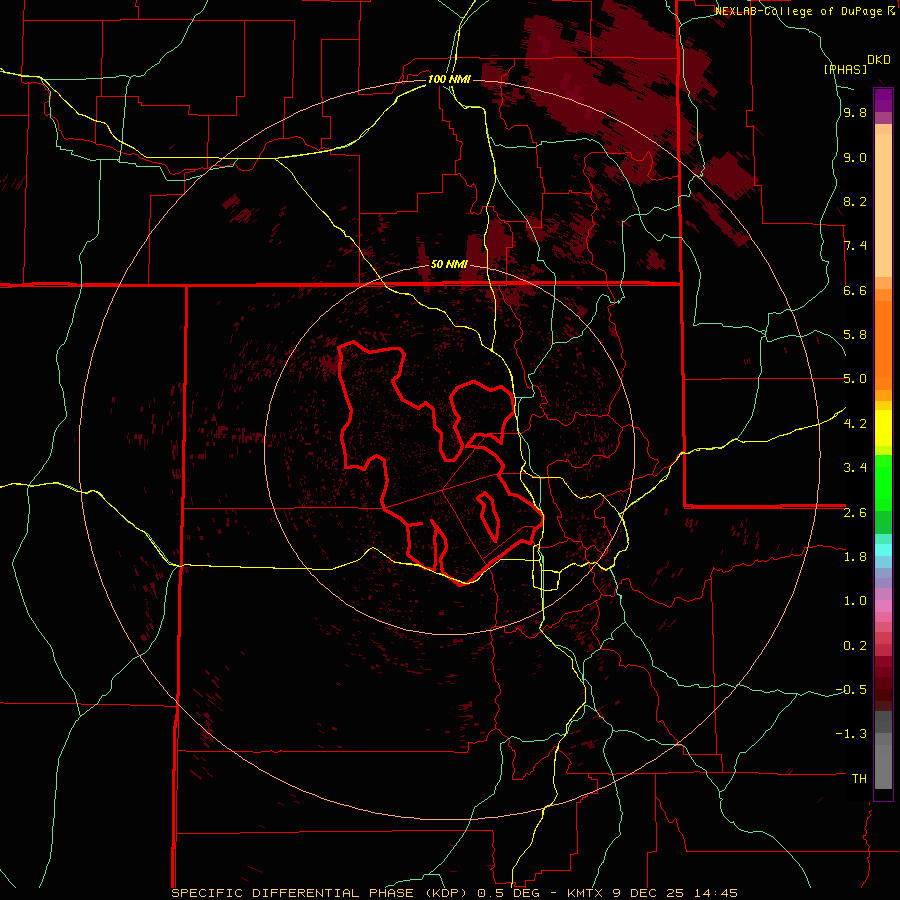900x900 pixels.
Task: Click the 1.0 value on the legend
Action: pos(855,600)
